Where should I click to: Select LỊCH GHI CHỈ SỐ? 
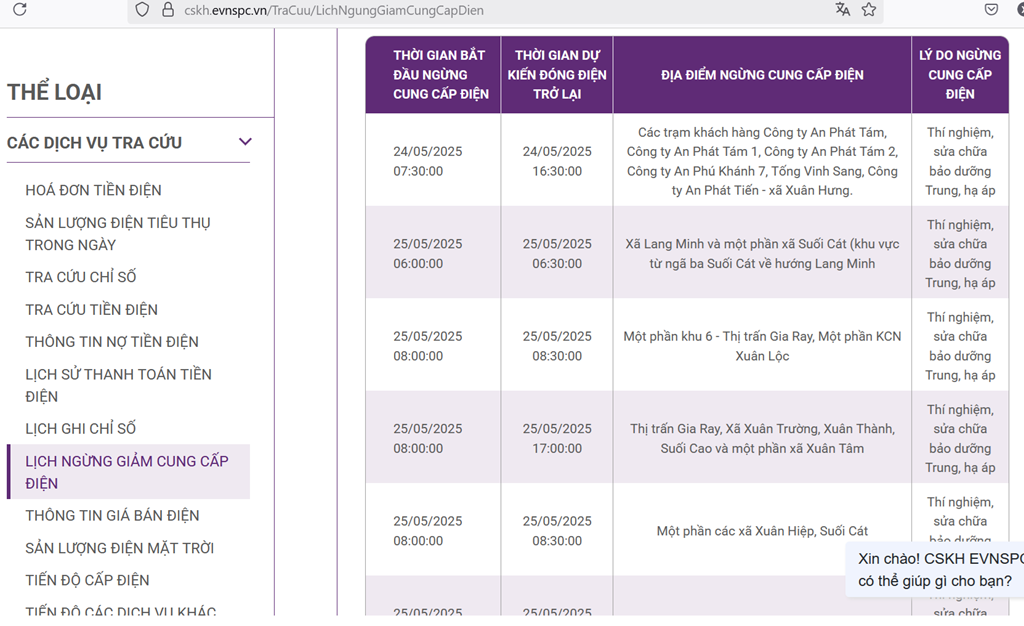(x=81, y=428)
